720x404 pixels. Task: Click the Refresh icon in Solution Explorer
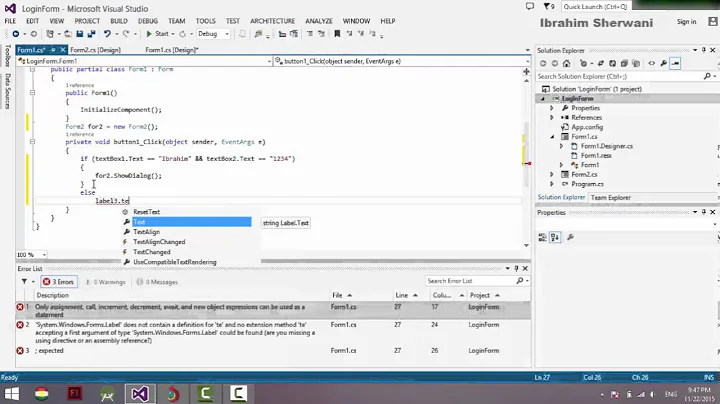(613, 63)
